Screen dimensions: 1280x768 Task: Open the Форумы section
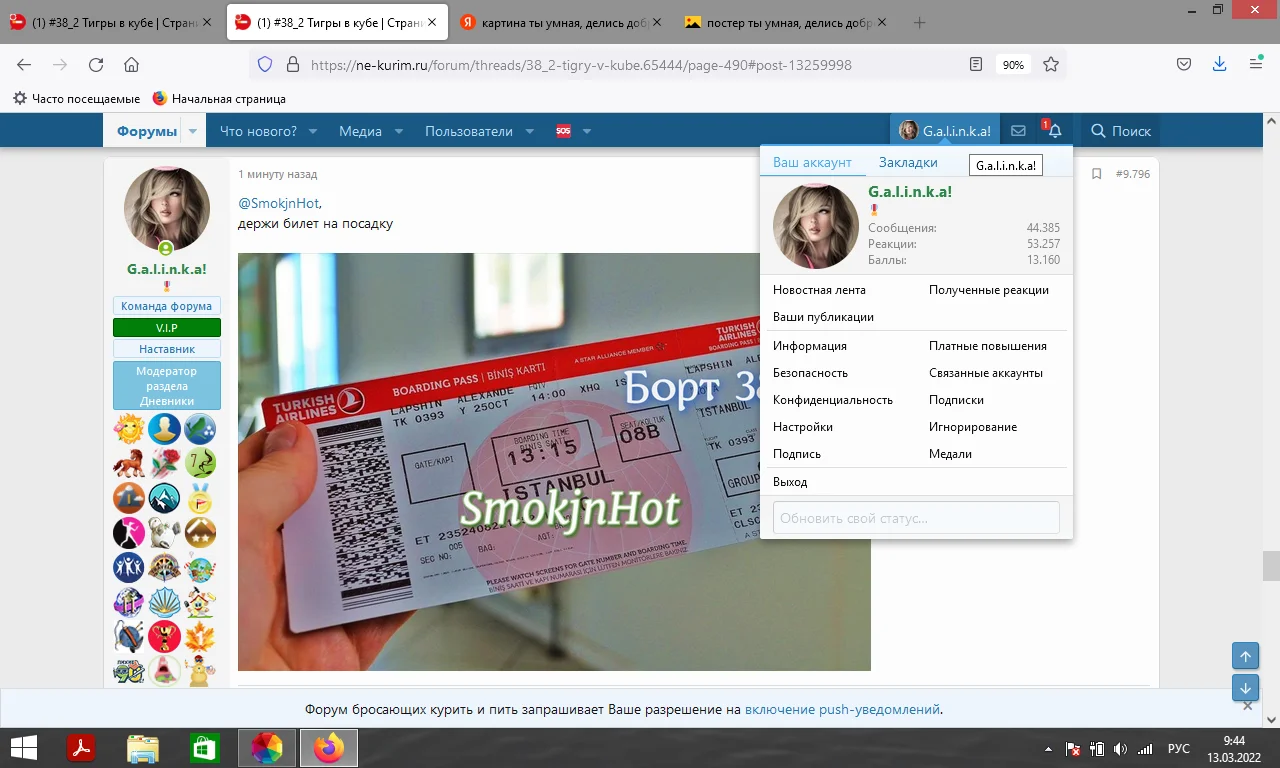pyautogui.click(x=146, y=131)
